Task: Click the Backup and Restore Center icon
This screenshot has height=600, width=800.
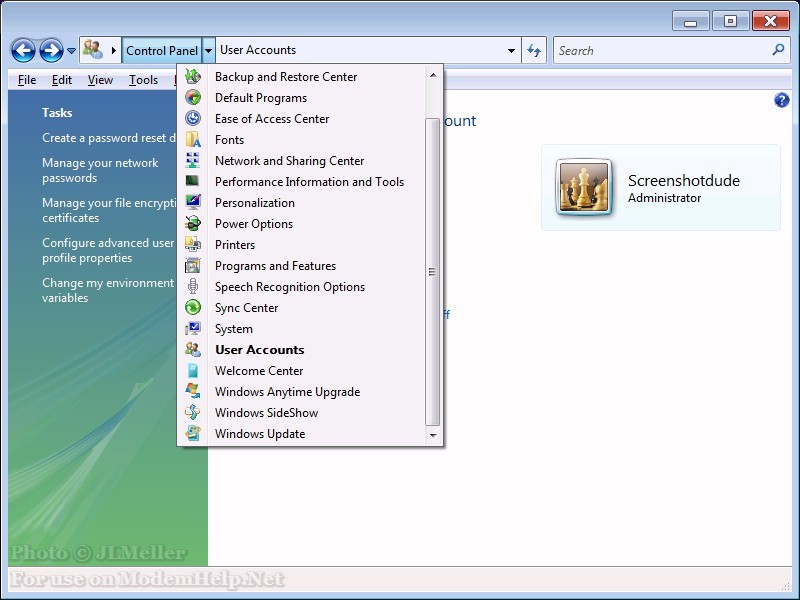Action: point(193,77)
